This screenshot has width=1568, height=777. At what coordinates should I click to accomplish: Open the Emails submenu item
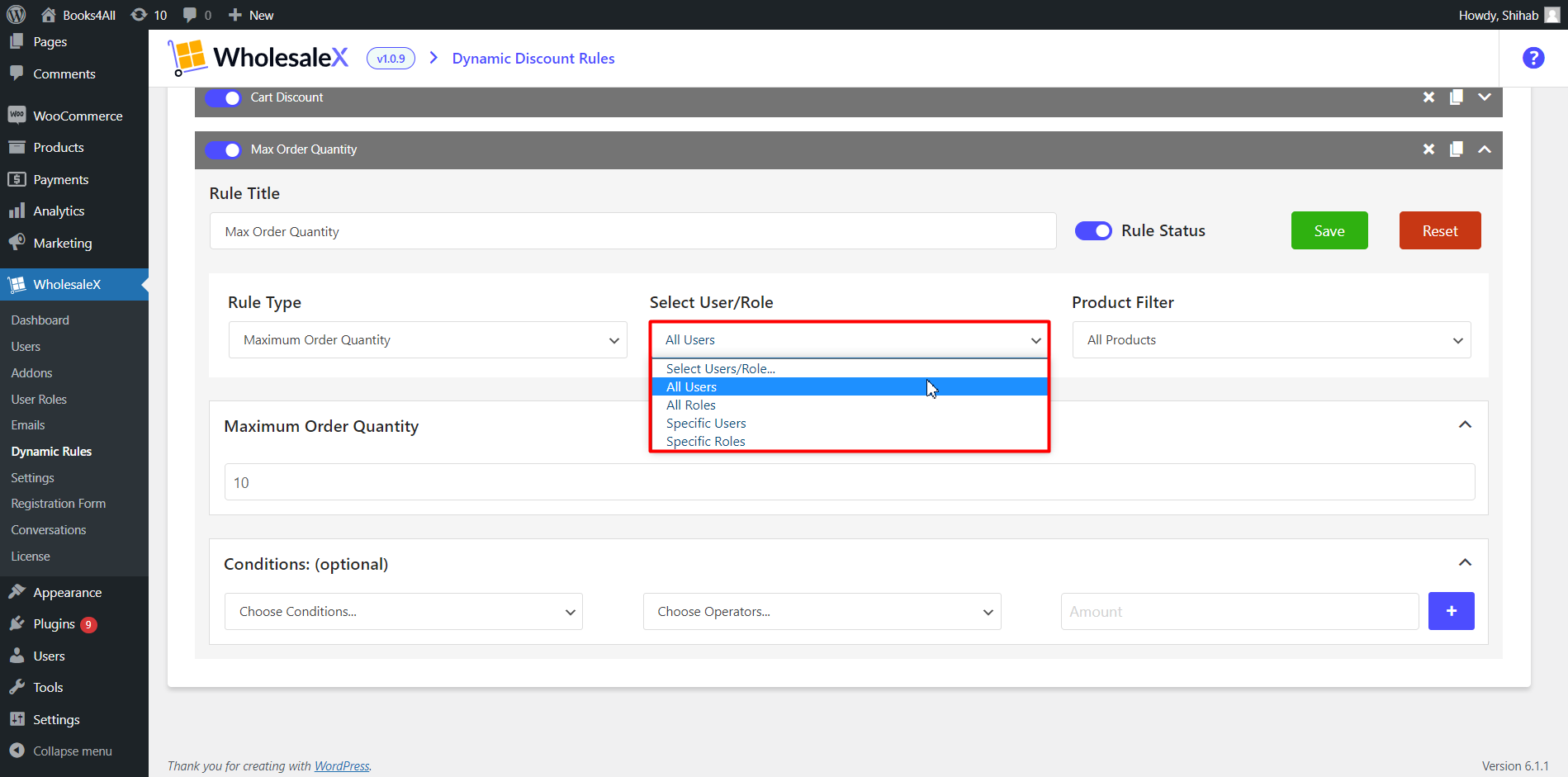click(27, 425)
